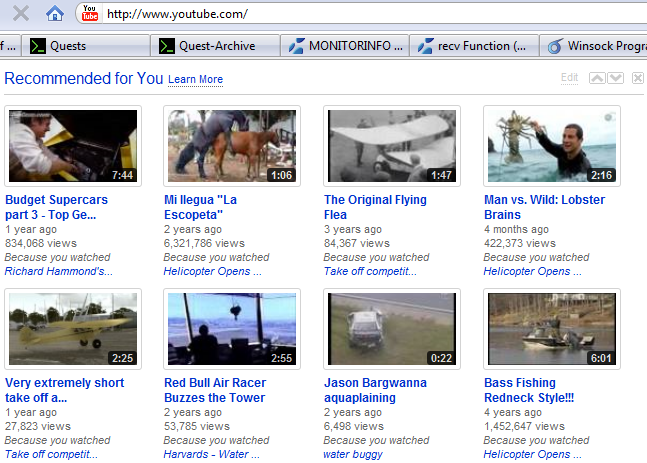Open the water buggy watched-video link
Screen dimensions: 647x463
[x=353, y=454]
